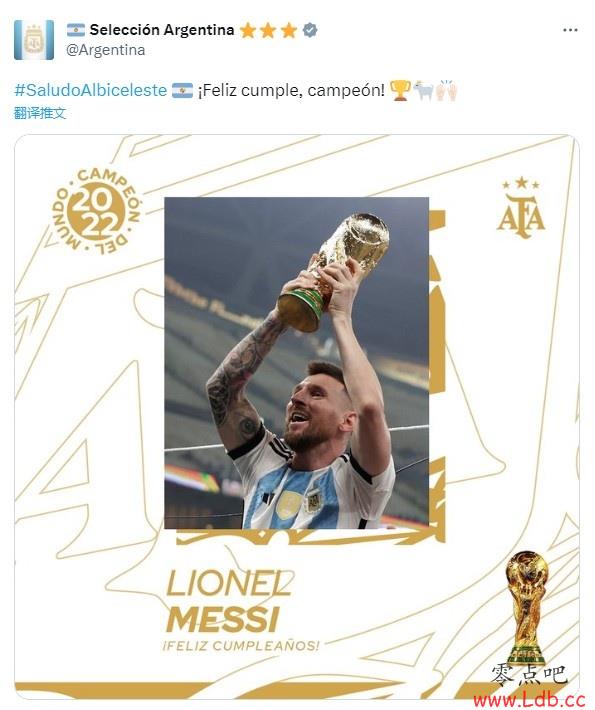This screenshot has width=595, height=710.
Task: Click the goat emoji in the tweet
Action: pyautogui.click(x=423, y=90)
